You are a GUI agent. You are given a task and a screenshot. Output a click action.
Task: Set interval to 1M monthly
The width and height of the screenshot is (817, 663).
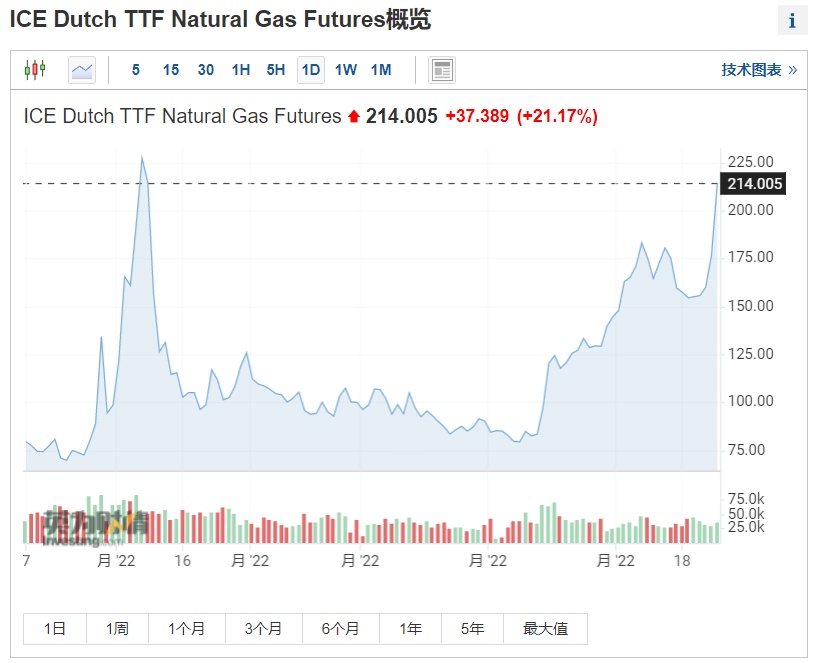(x=381, y=70)
